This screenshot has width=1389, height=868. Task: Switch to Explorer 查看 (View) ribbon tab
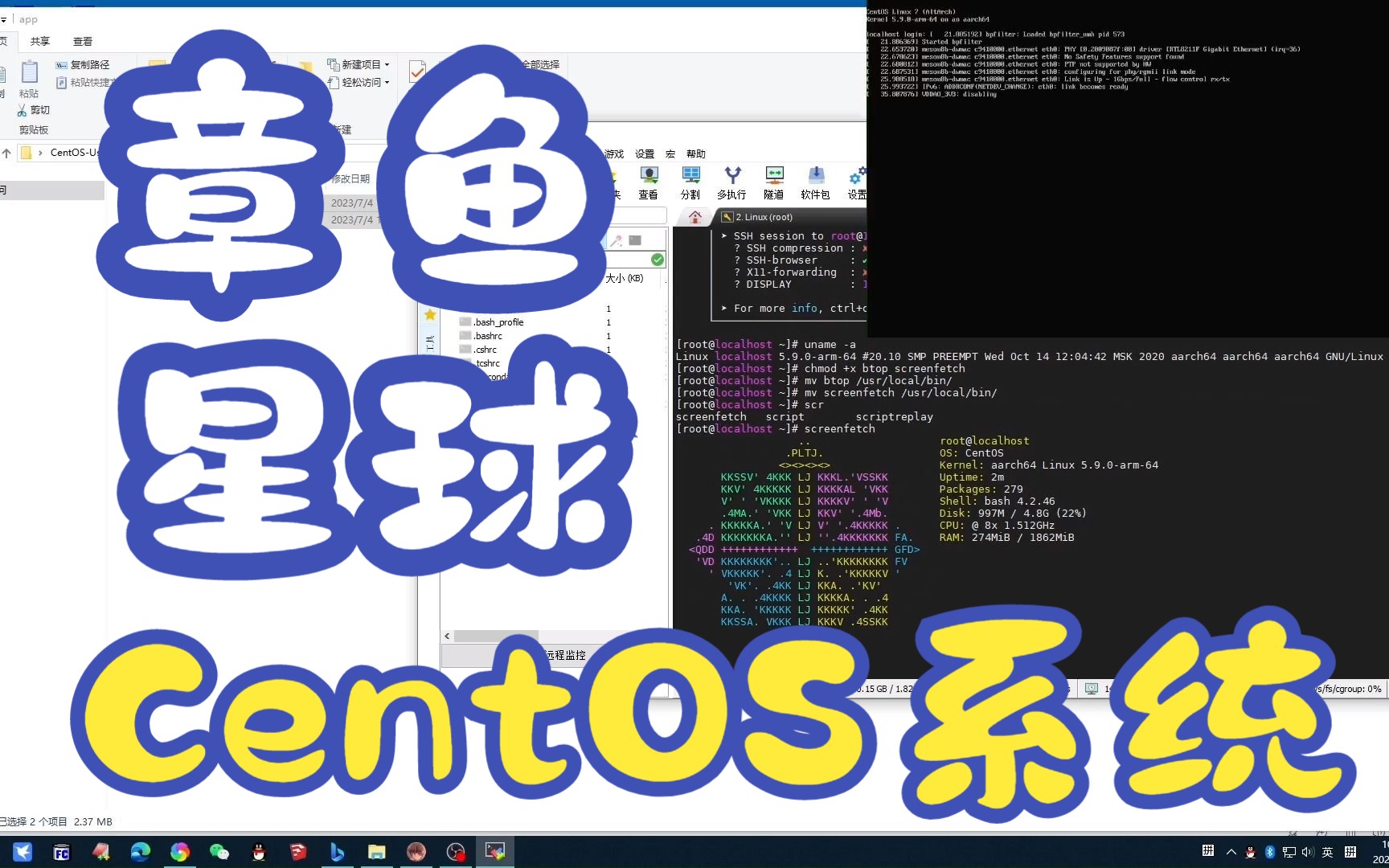click(83, 41)
